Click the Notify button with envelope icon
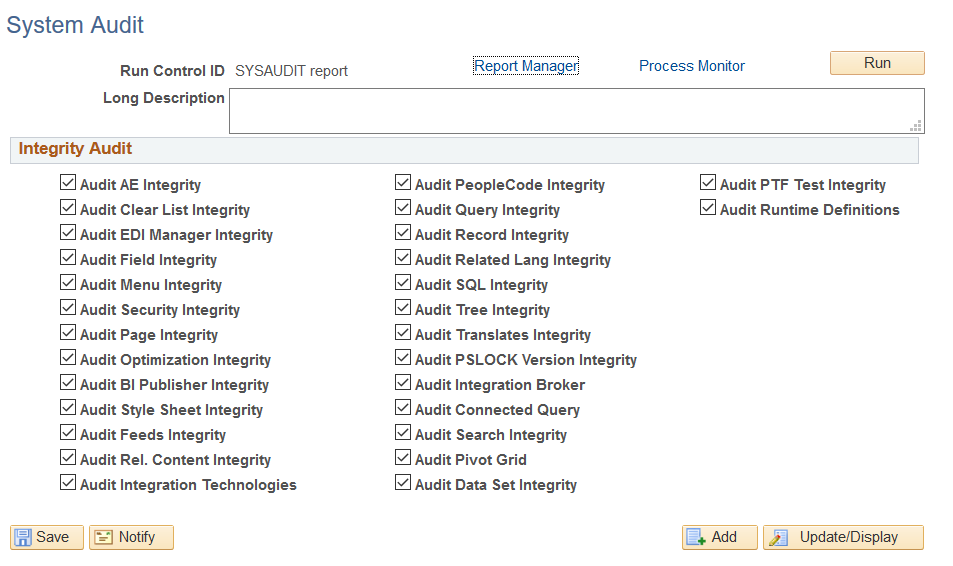This screenshot has width=953, height=566. click(x=131, y=537)
